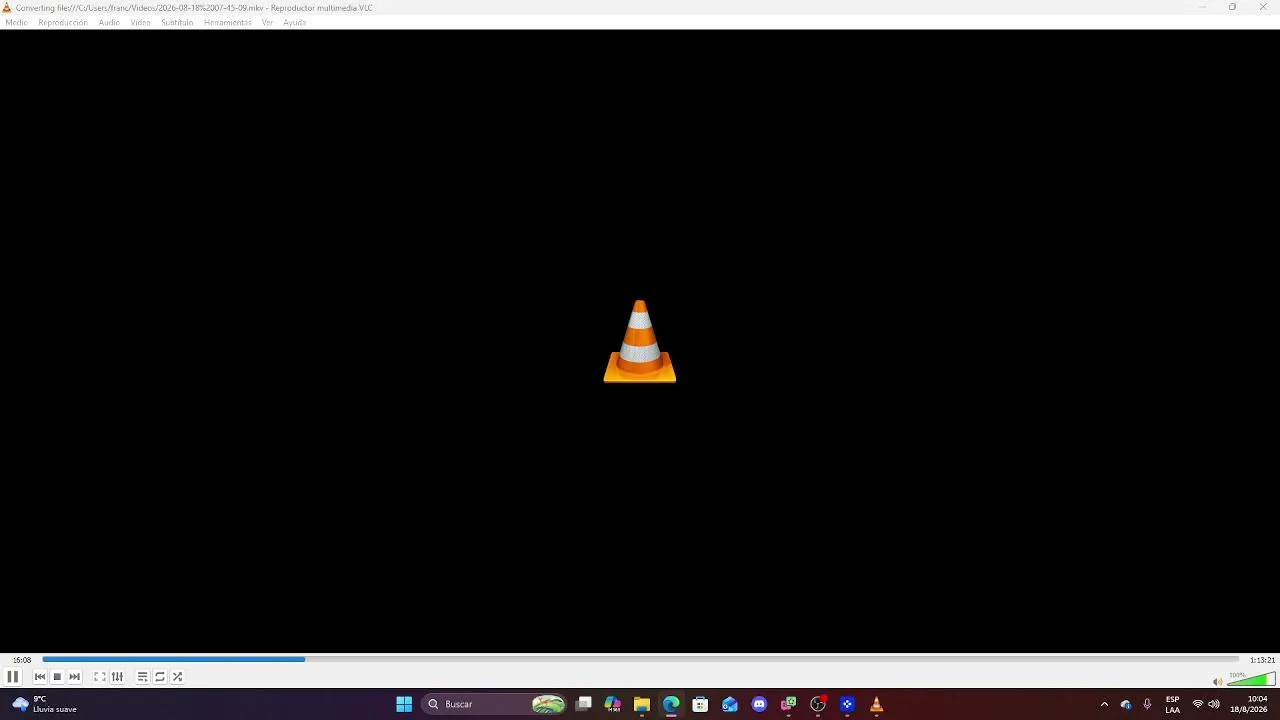This screenshot has height=720, width=1280.
Task: Toggle the playlist view
Action: [142, 677]
